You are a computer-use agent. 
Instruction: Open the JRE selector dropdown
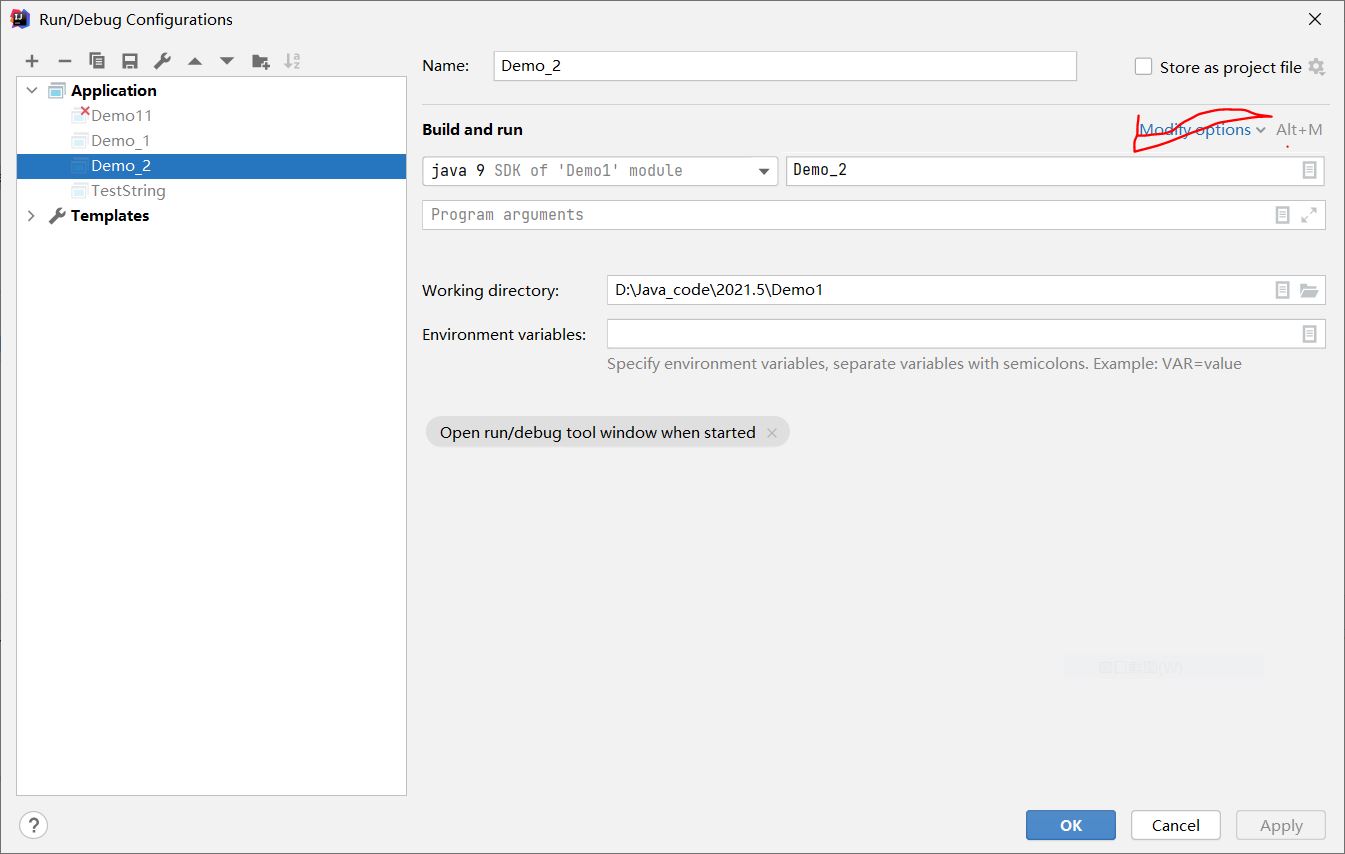click(764, 170)
